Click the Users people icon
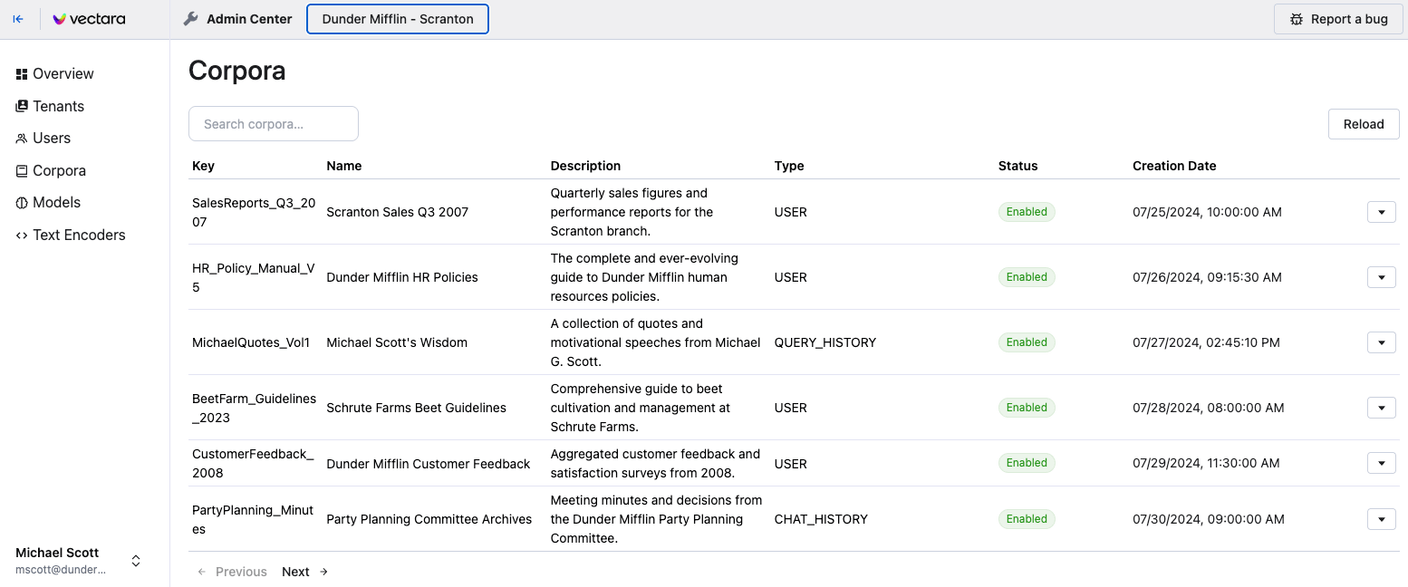Image resolution: width=1408 pixels, height=587 pixels. [x=22, y=139]
